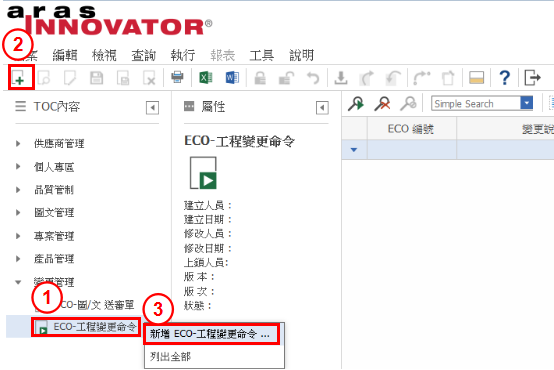The height and width of the screenshot is (370, 554).
Task: Collapse the 變更管理 tree node
Action: click(x=18, y=282)
